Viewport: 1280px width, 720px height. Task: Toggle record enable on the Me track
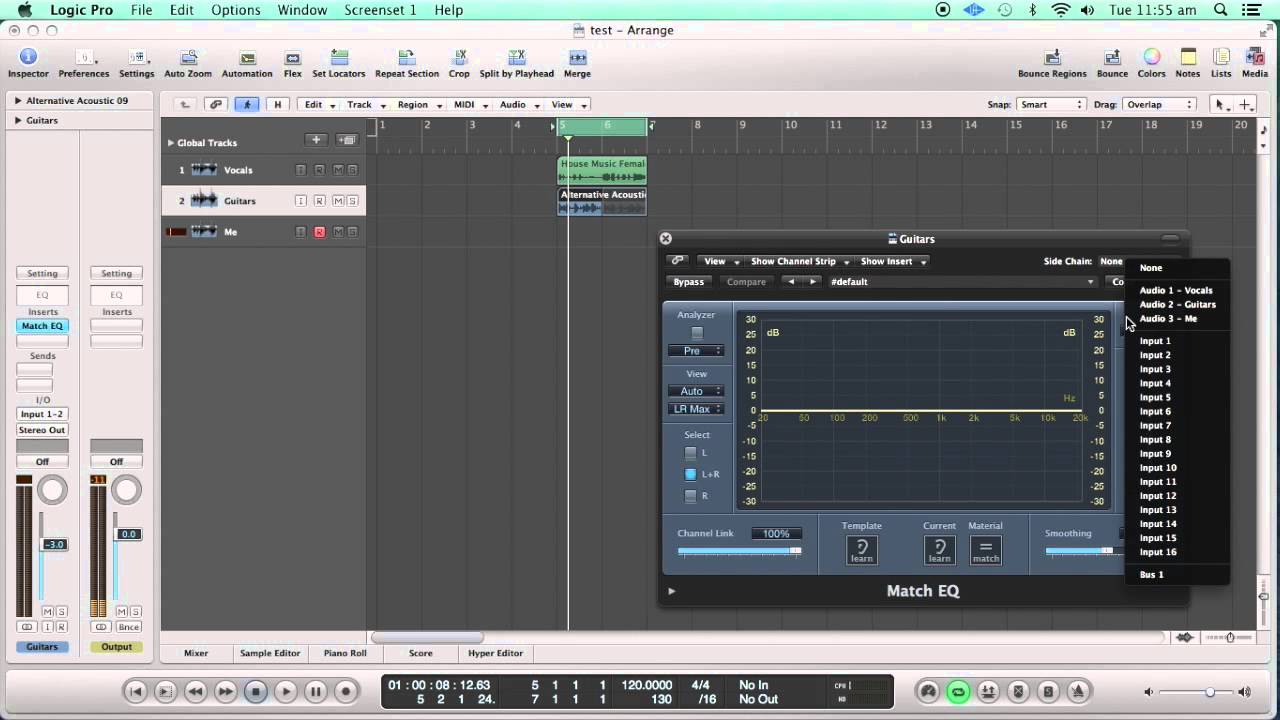tap(320, 232)
